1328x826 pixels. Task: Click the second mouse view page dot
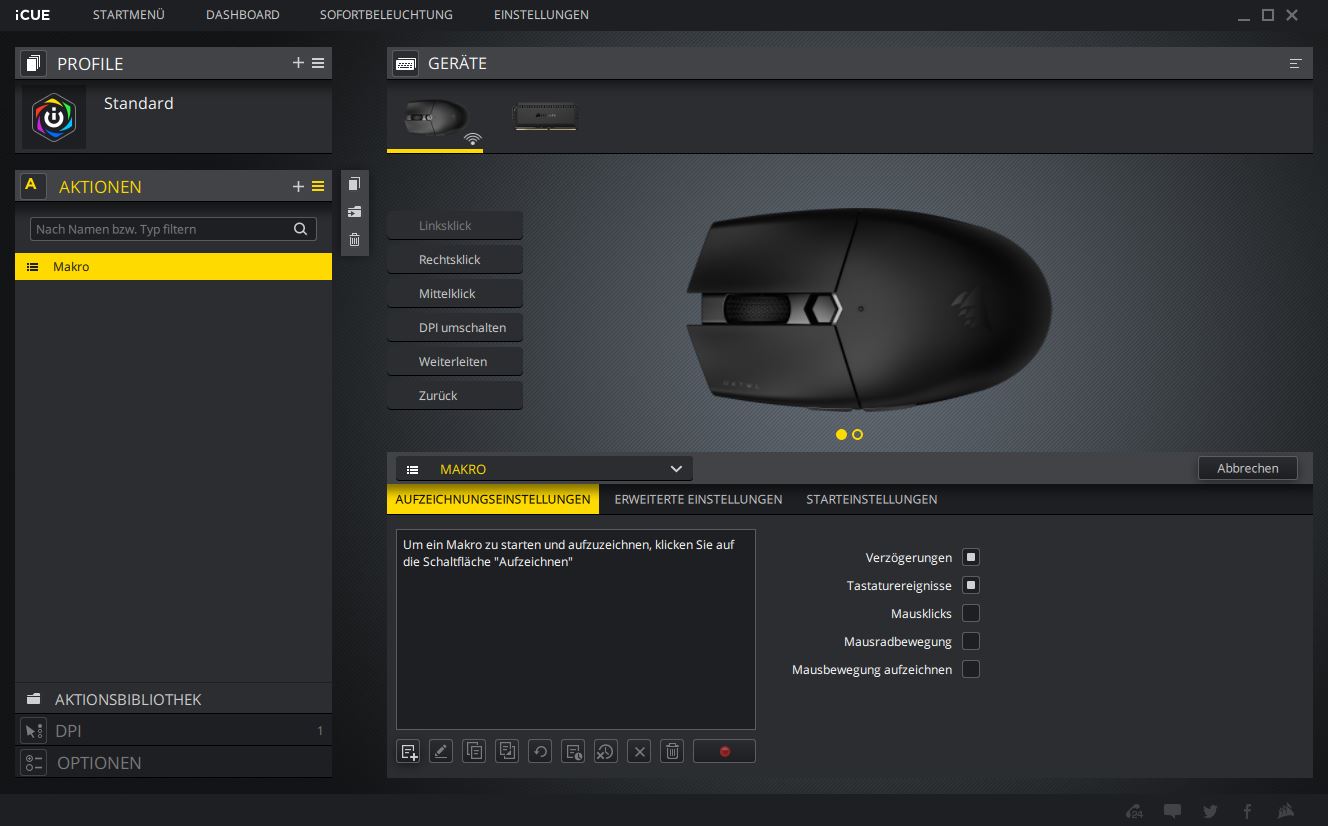[x=858, y=435]
